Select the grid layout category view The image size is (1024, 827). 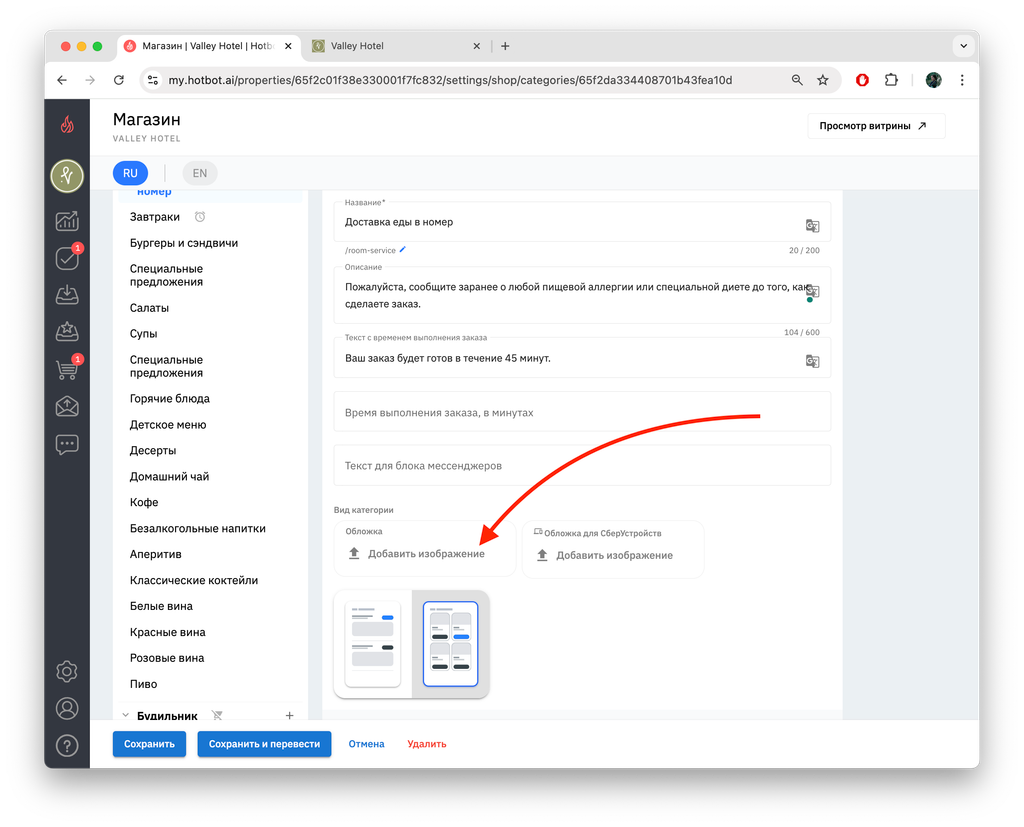(x=451, y=644)
